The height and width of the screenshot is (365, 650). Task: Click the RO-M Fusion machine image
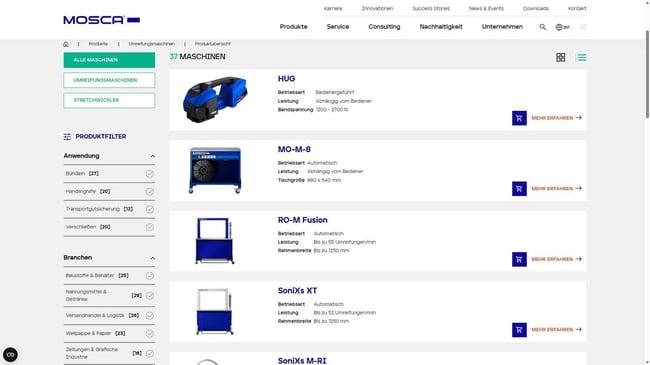[214, 241]
